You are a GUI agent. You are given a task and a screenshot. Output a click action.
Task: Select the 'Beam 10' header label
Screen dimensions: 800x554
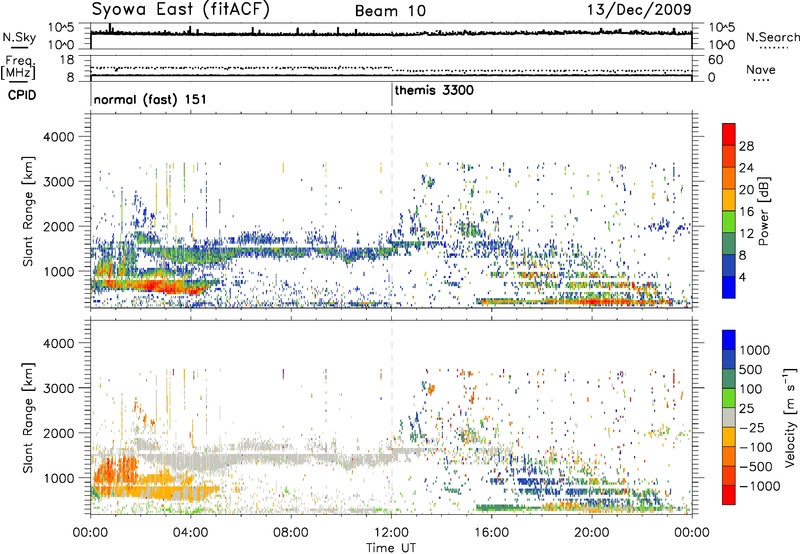click(x=390, y=11)
